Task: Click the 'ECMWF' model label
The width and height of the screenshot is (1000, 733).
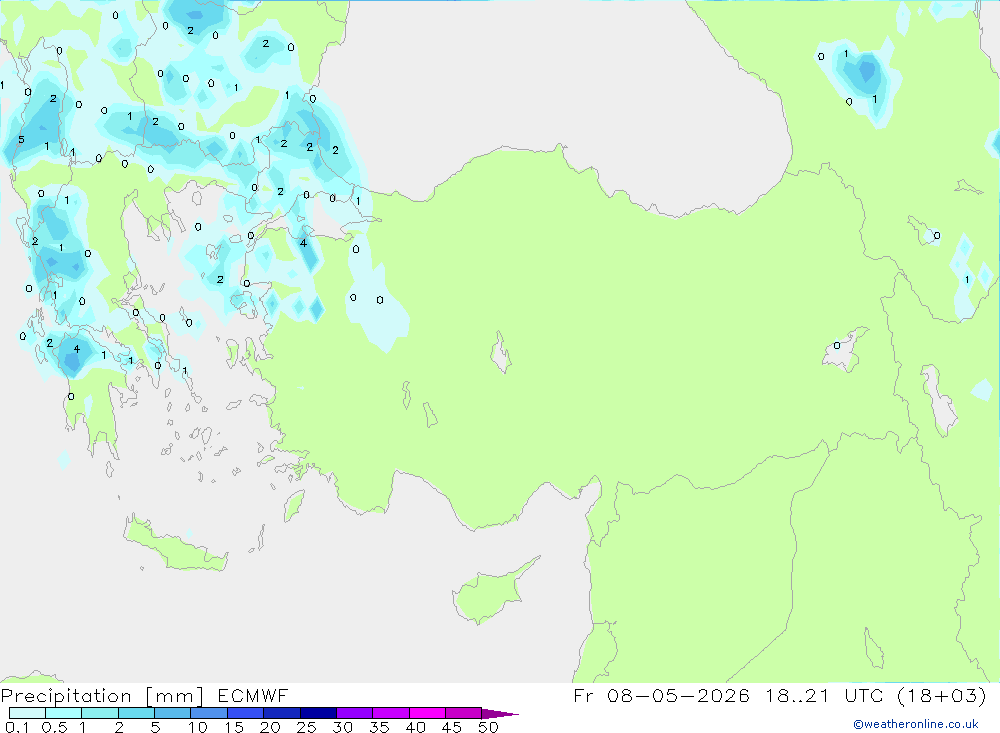Action: (253, 696)
